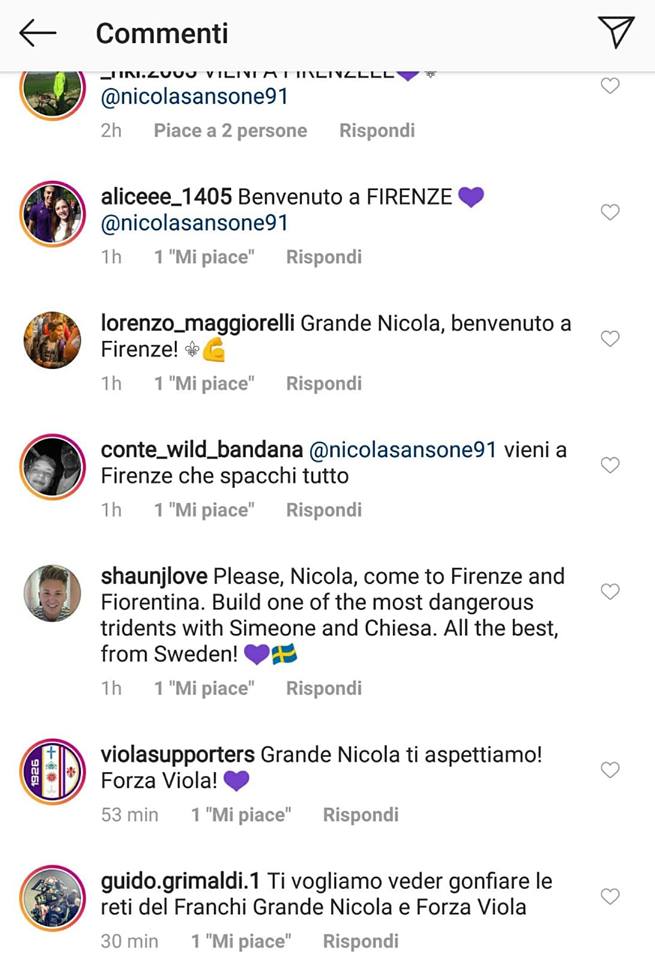655x960 pixels.
Task: Like shaunjlove's comment via heart icon
Action: (610, 590)
